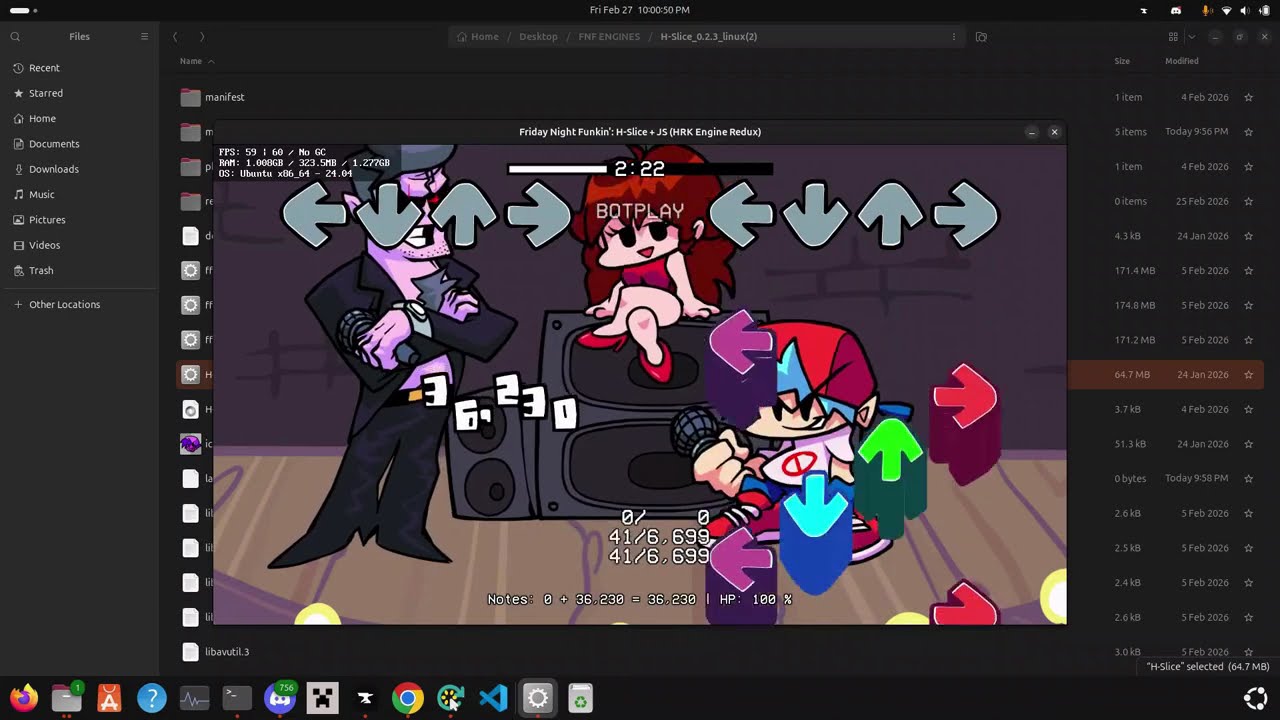
Task: Go to Home in the Files sidebar
Action: [79, 118]
